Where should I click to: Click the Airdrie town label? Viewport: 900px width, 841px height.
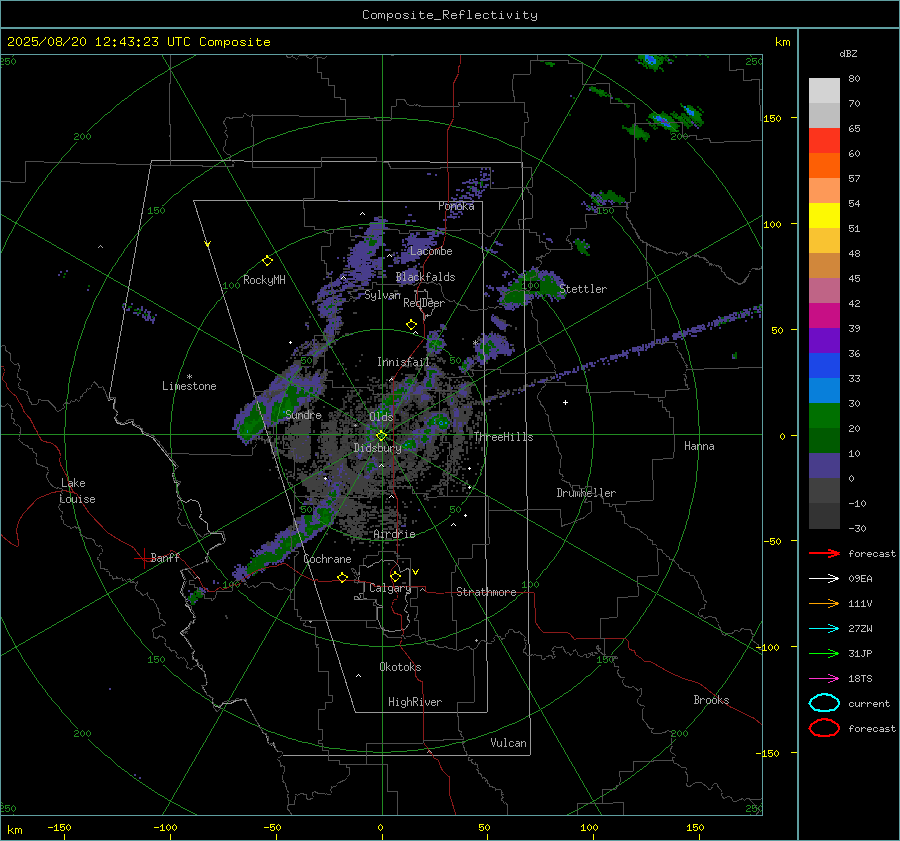click(x=394, y=534)
